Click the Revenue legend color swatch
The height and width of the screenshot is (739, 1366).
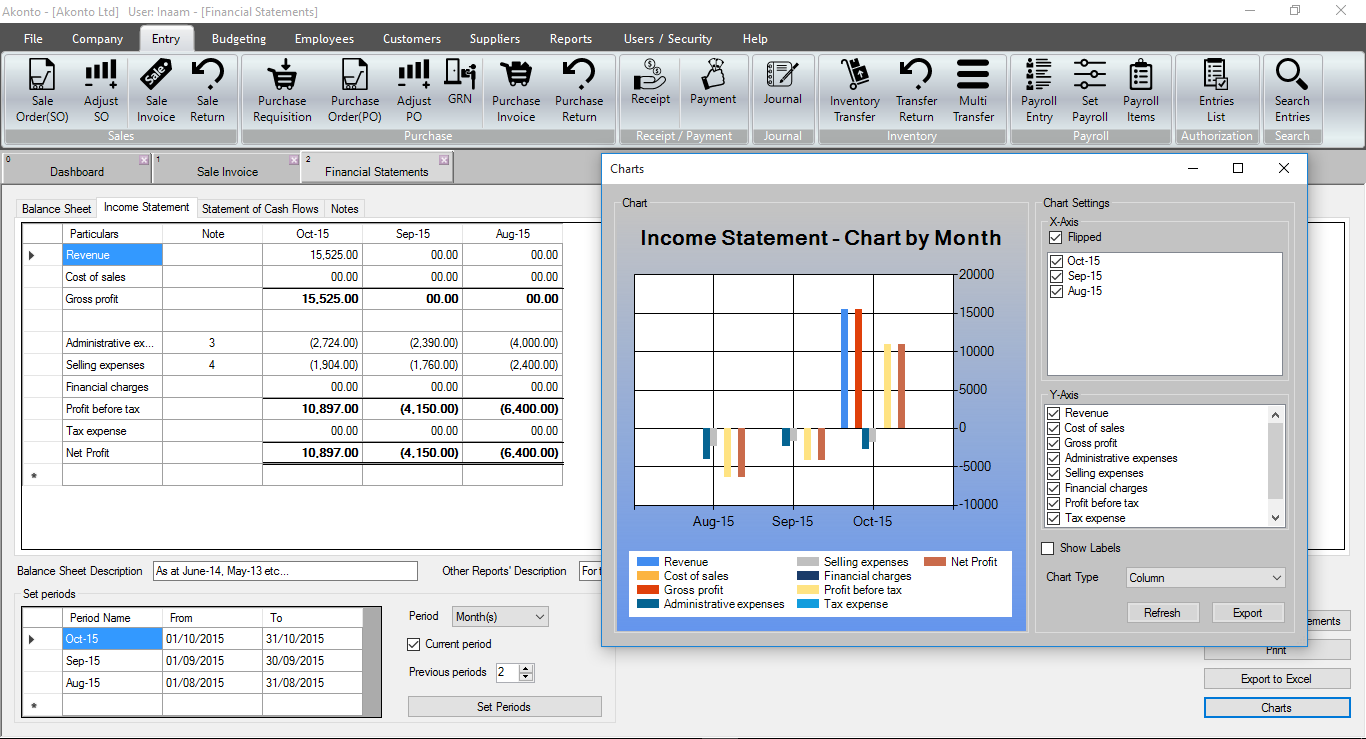click(648, 562)
